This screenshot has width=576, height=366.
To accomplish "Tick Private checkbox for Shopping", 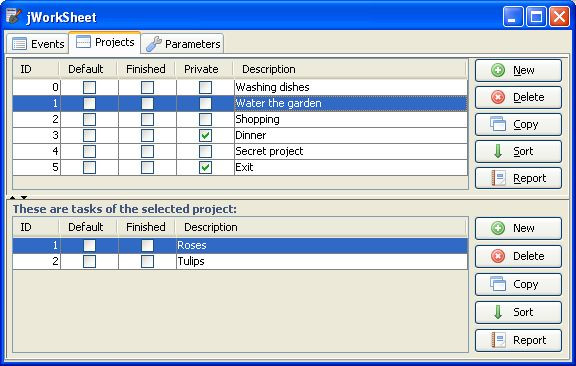I will tap(205, 119).
